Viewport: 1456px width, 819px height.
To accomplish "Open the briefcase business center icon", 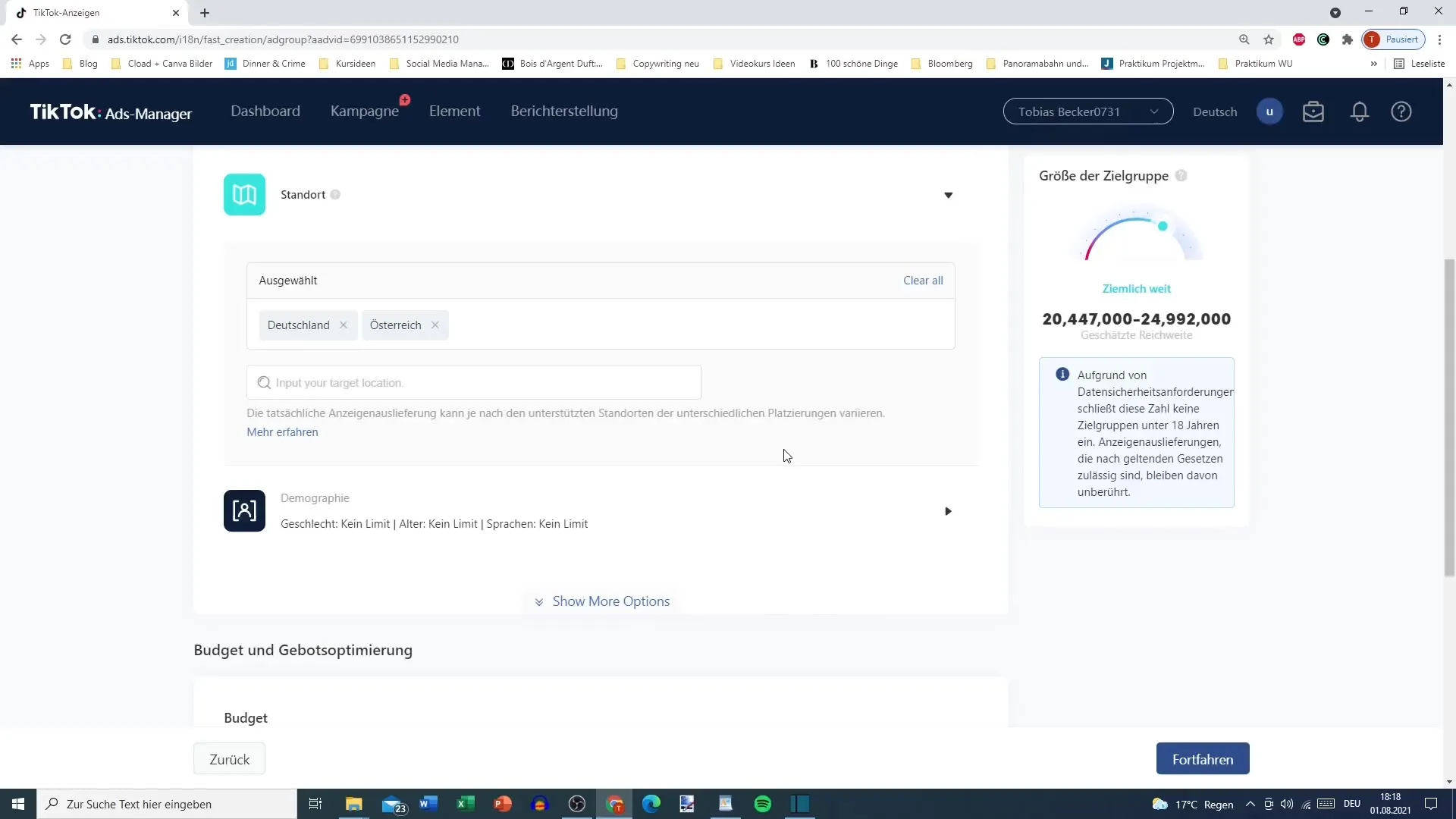I will (1313, 112).
